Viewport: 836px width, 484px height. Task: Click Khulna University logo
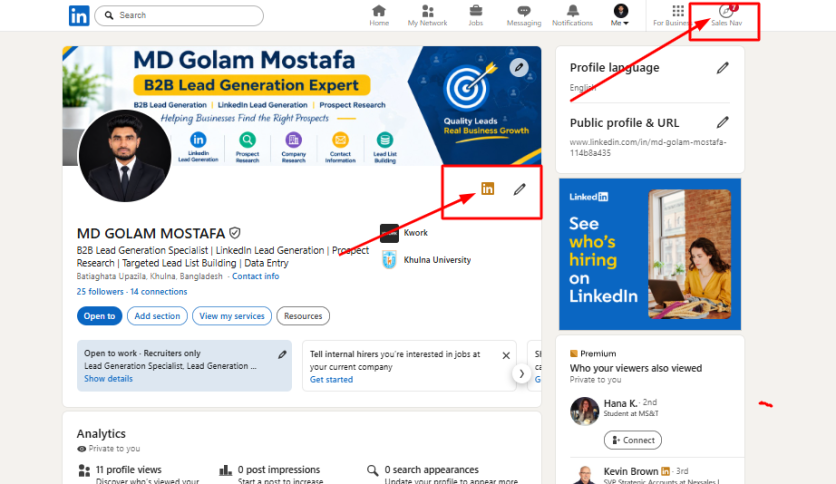coord(389,260)
